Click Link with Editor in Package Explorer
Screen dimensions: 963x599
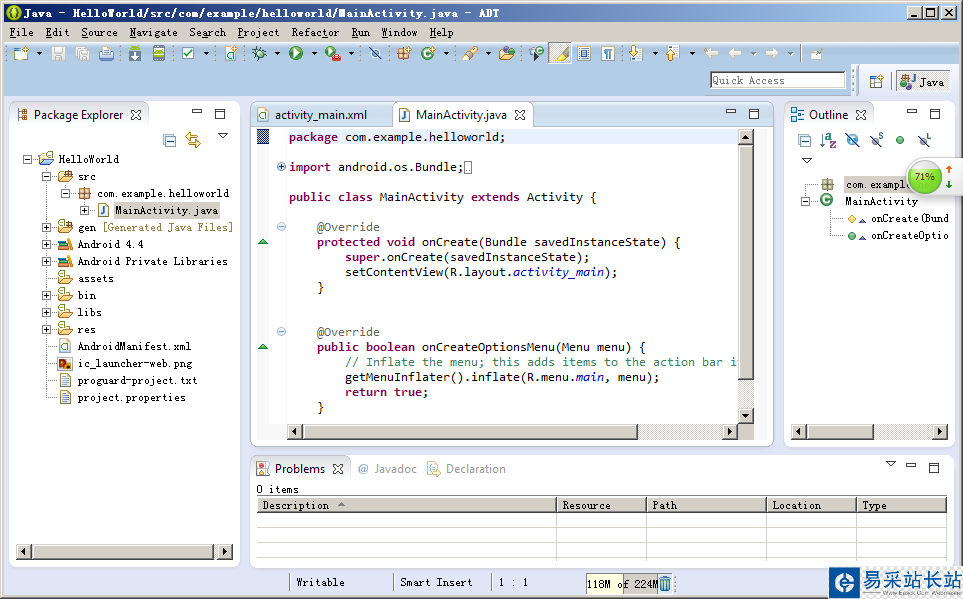click(193, 141)
